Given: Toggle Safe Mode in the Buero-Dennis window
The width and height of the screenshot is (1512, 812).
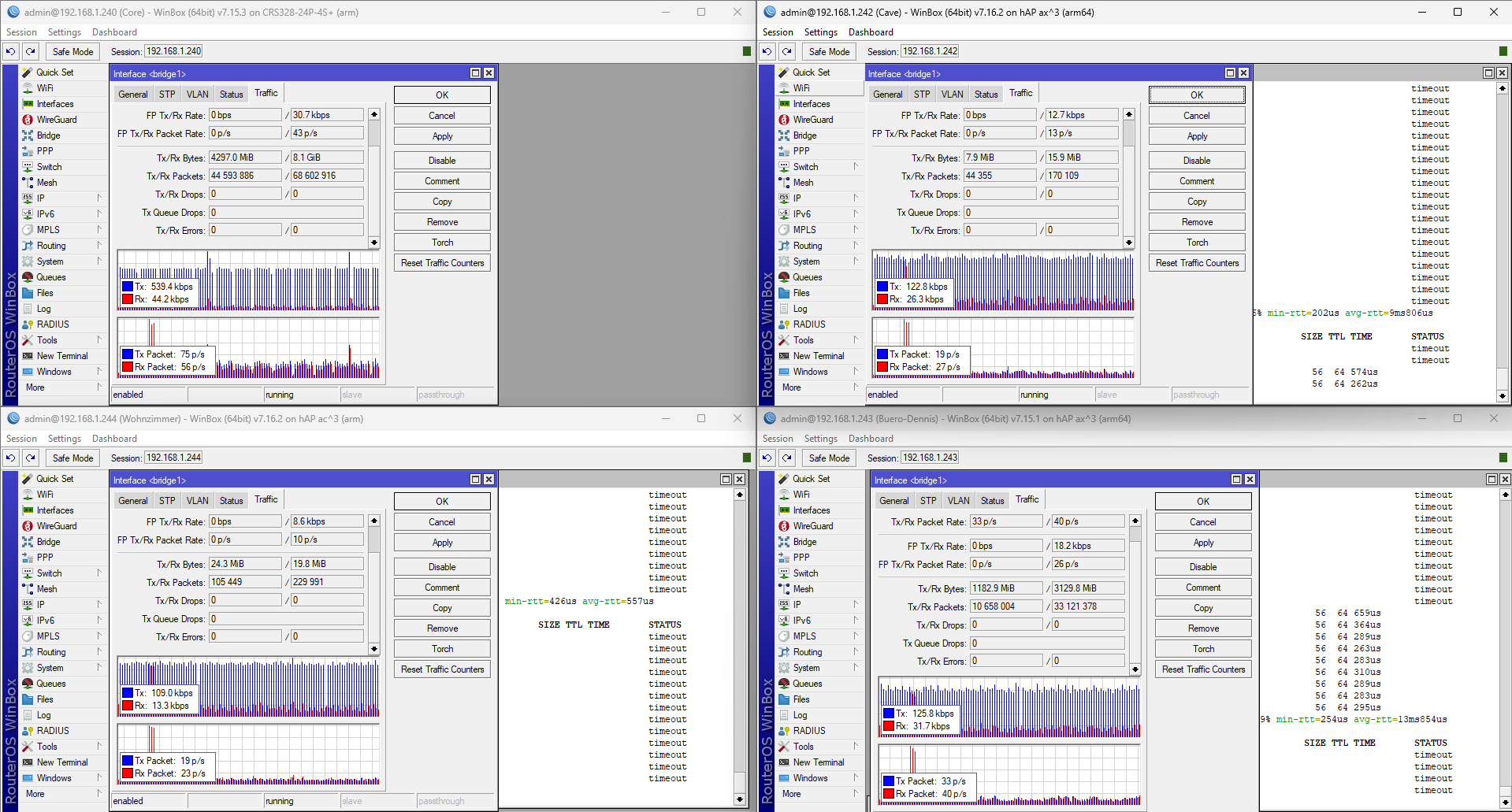Looking at the screenshot, I should [x=829, y=458].
